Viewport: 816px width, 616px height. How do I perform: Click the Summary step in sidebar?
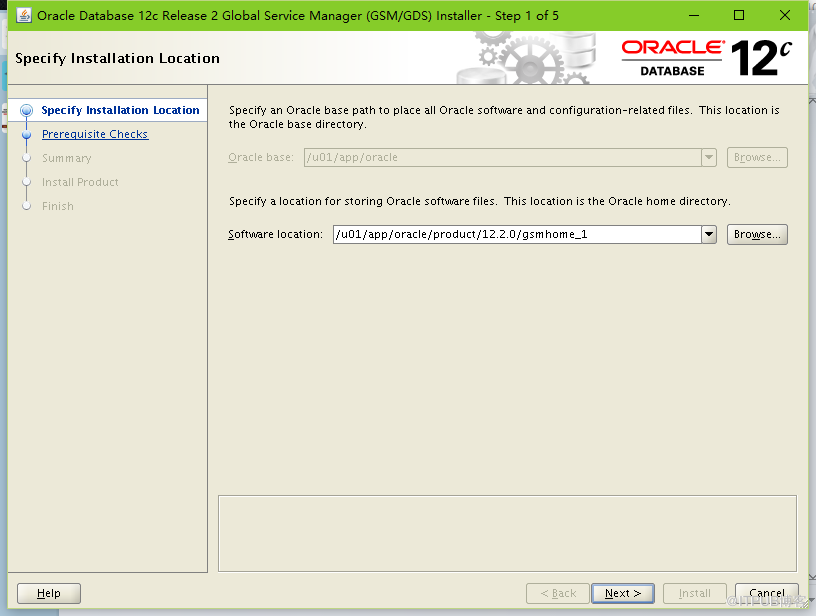67,158
